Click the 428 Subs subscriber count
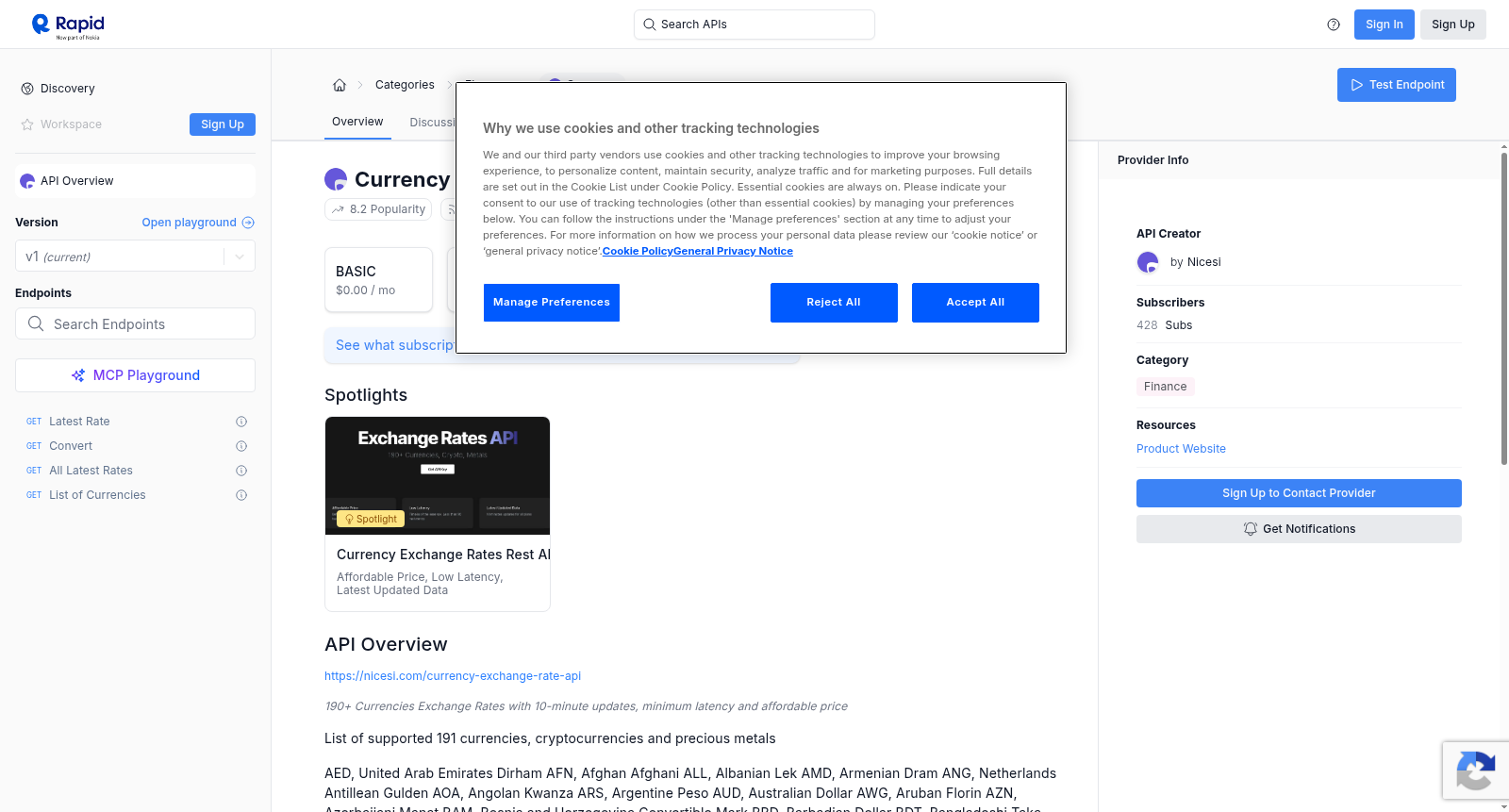The image size is (1509, 812). (1164, 325)
